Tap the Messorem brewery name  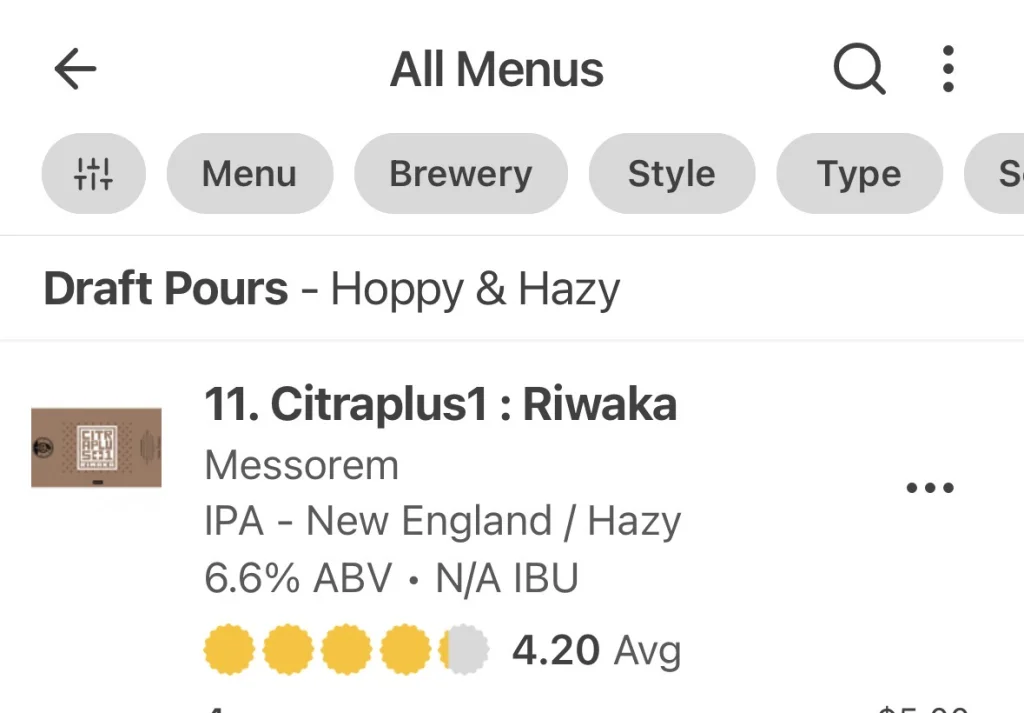tap(301, 465)
